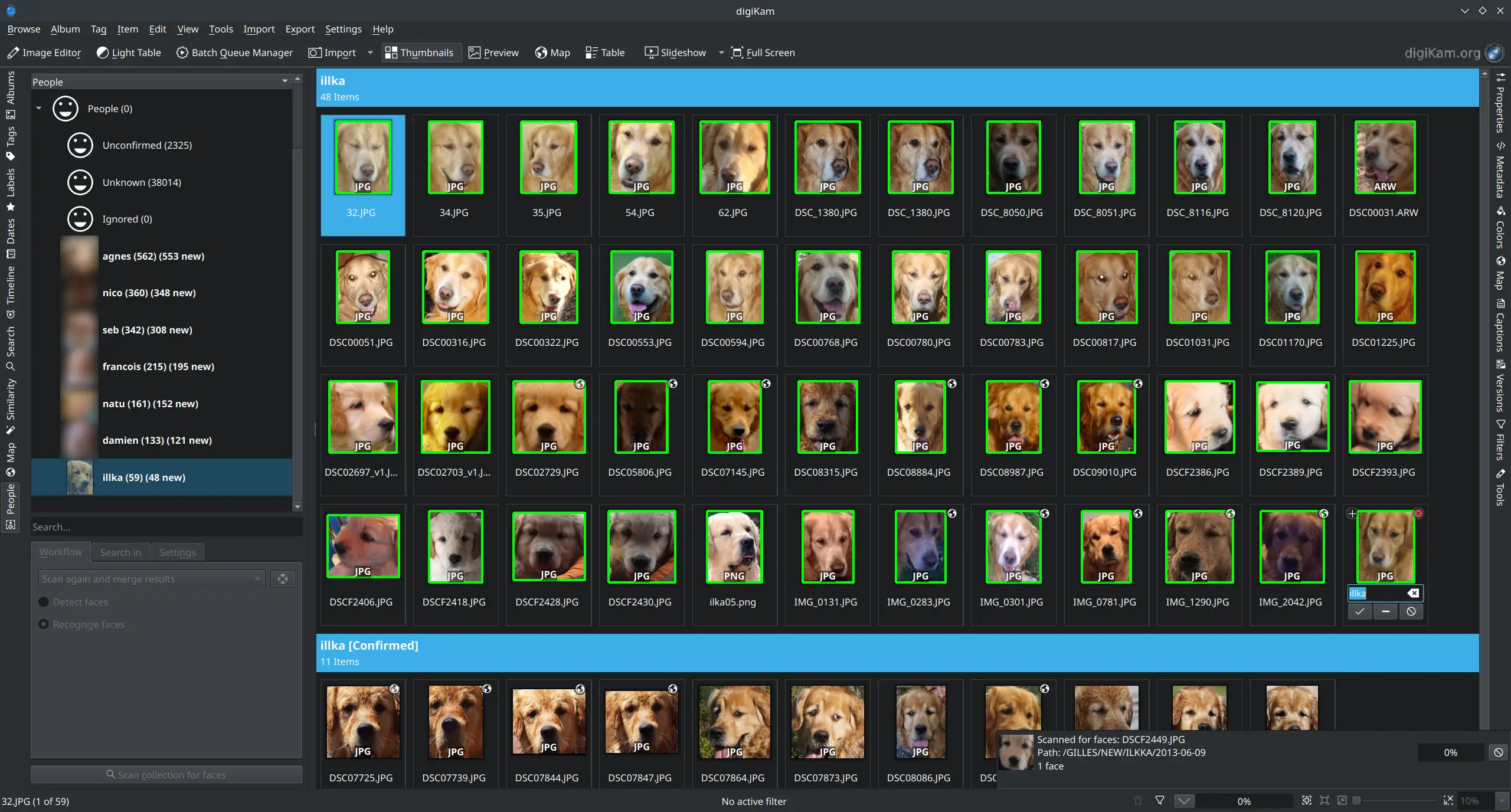Switch to Map view in the toolbar
Image resolution: width=1511 pixels, height=812 pixels.
point(551,53)
